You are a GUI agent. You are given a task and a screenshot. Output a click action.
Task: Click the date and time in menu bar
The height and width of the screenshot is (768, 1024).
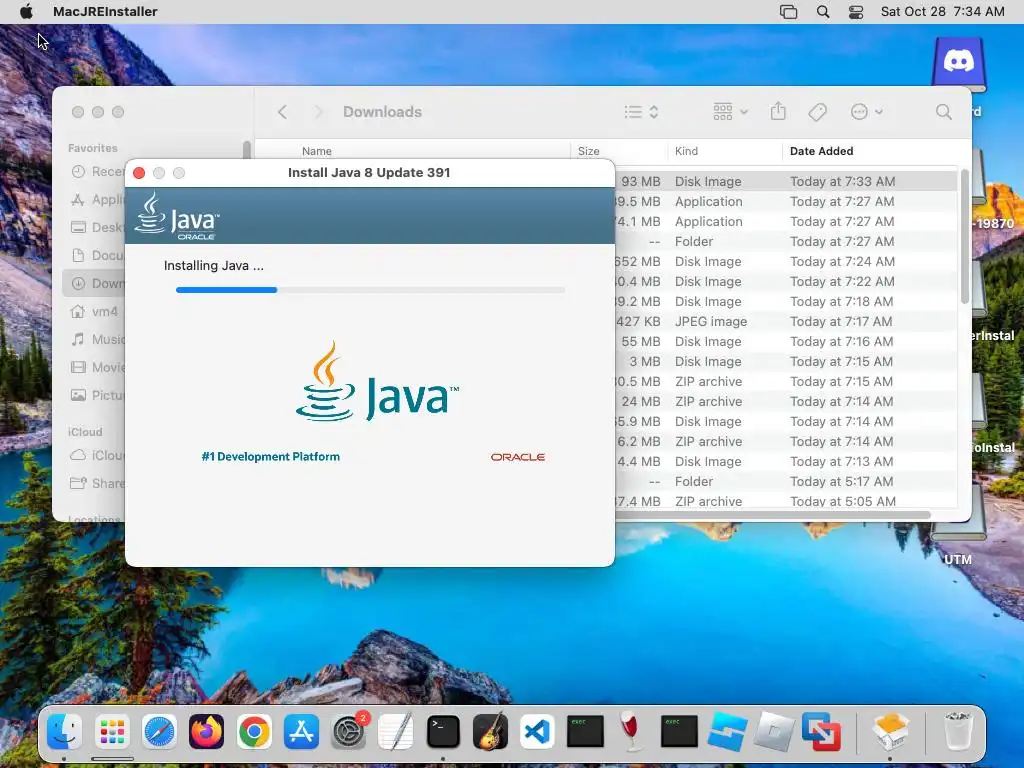pos(942,12)
